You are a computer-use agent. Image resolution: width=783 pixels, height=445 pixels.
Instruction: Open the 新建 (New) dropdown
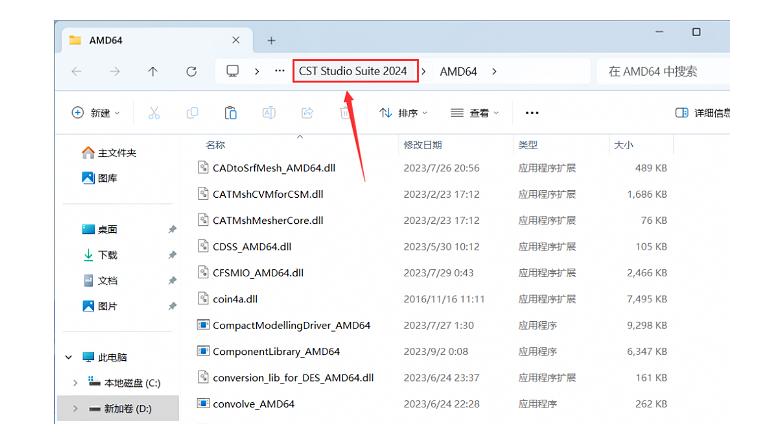96,113
